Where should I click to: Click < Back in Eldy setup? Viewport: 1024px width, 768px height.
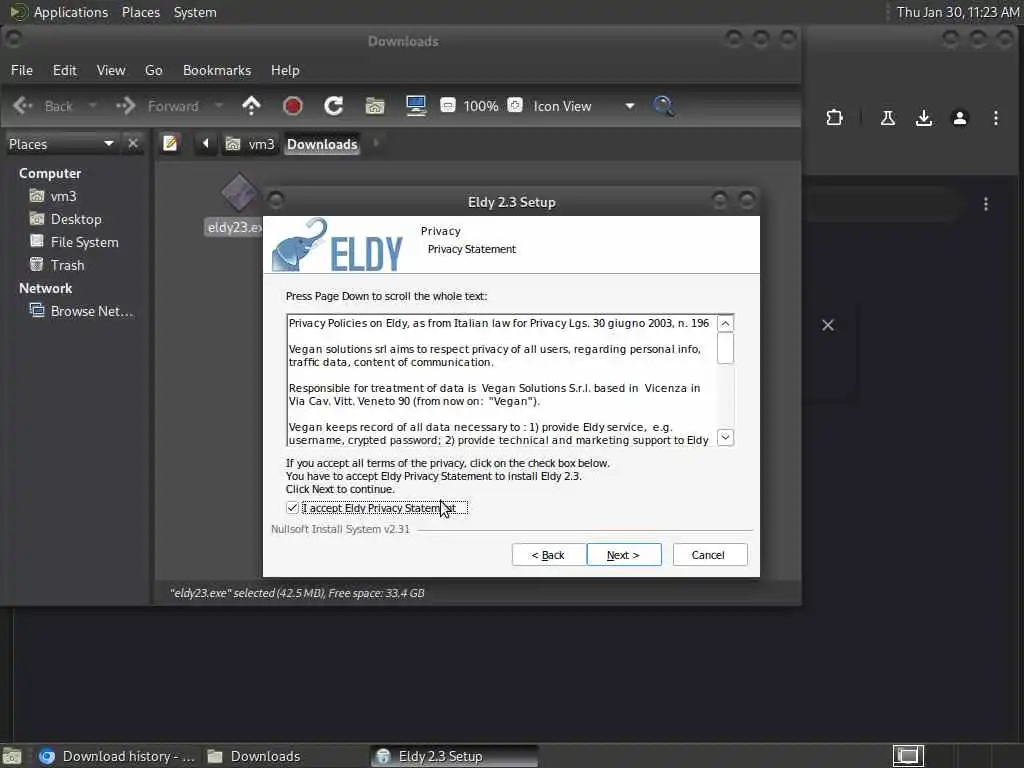pos(549,554)
